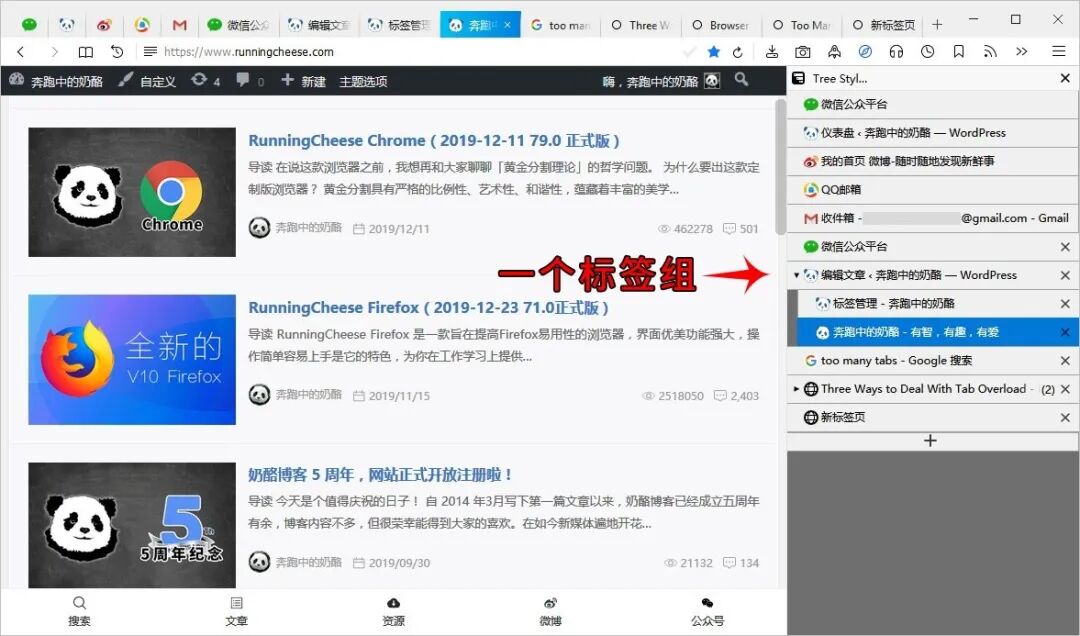Click the 5周年纪念 article thumbnail
Viewport: 1080px width, 636px height.
coord(132,525)
